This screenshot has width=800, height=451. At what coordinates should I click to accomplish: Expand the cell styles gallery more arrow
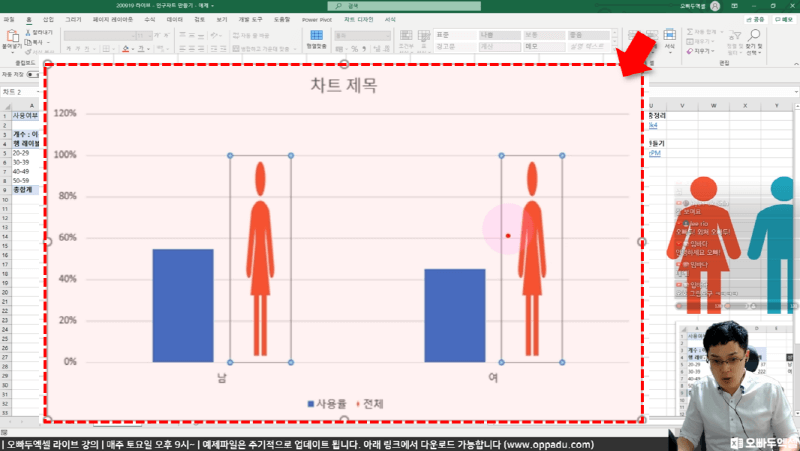[614, 48]
